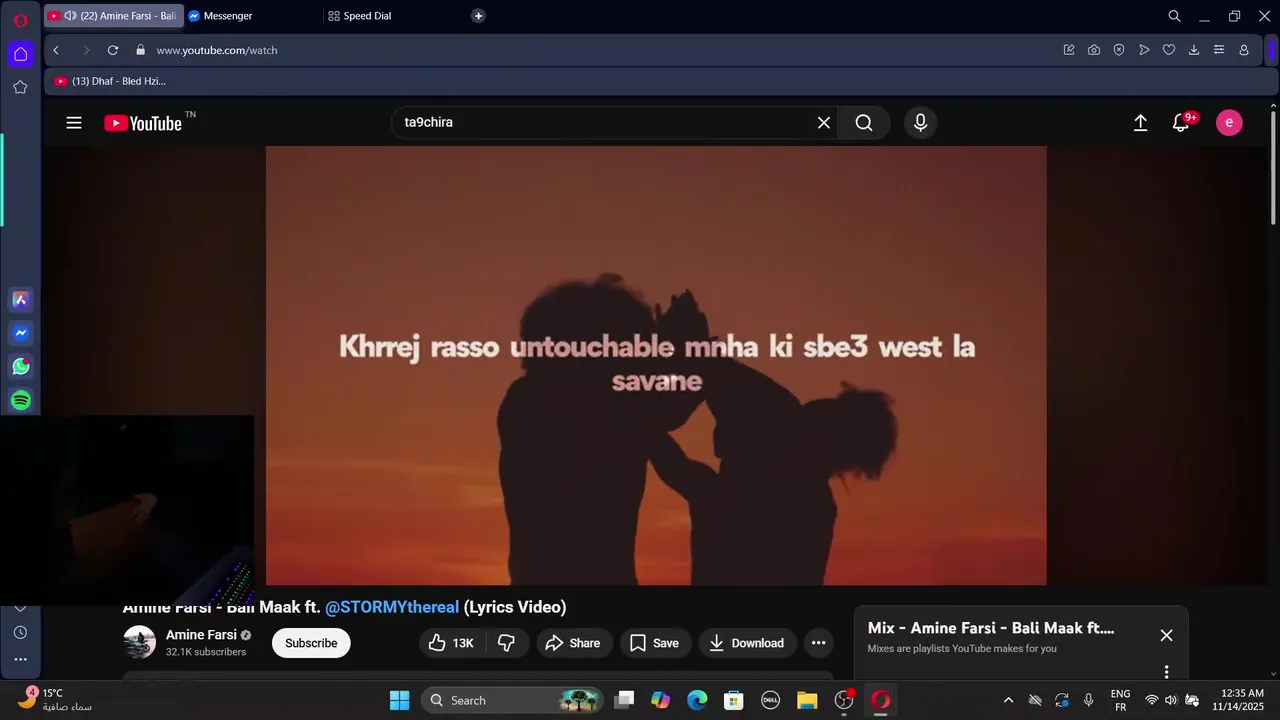Open more actions three-dot button
The width and height of the screenshot is (1280, 720).
818,643
